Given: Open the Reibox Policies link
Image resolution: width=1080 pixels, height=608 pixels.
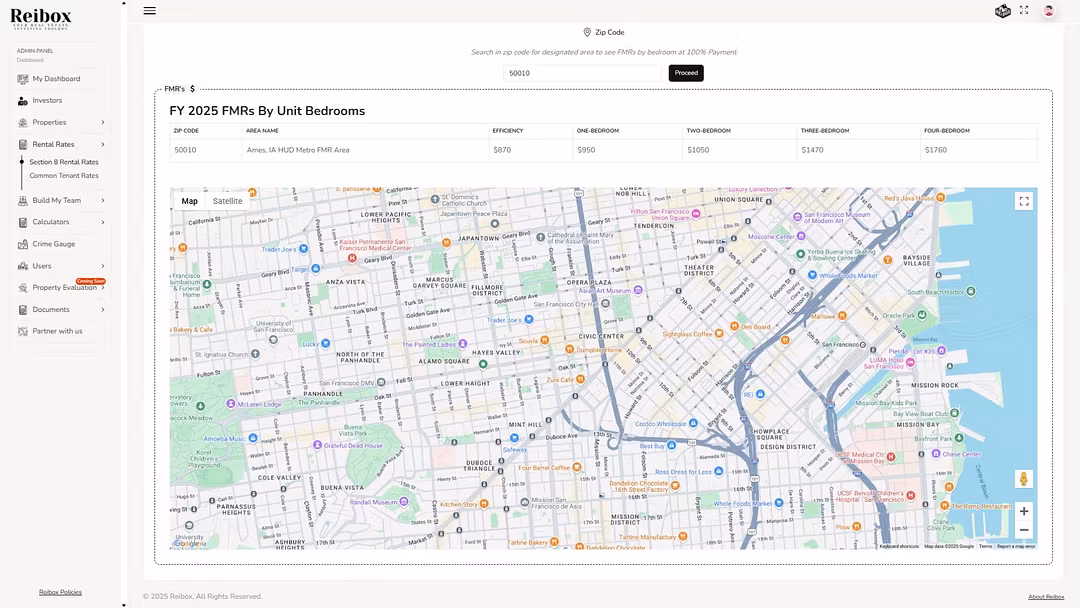Looking at the screenshot, I should point(60,592).
